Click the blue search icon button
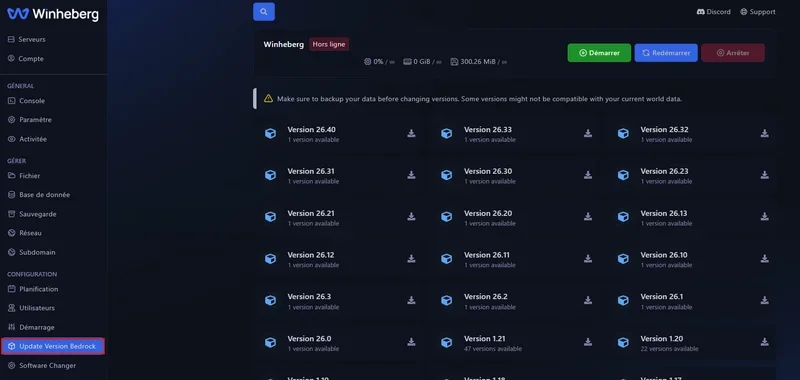Screen dimensions: 800x380 click(264, 12)
